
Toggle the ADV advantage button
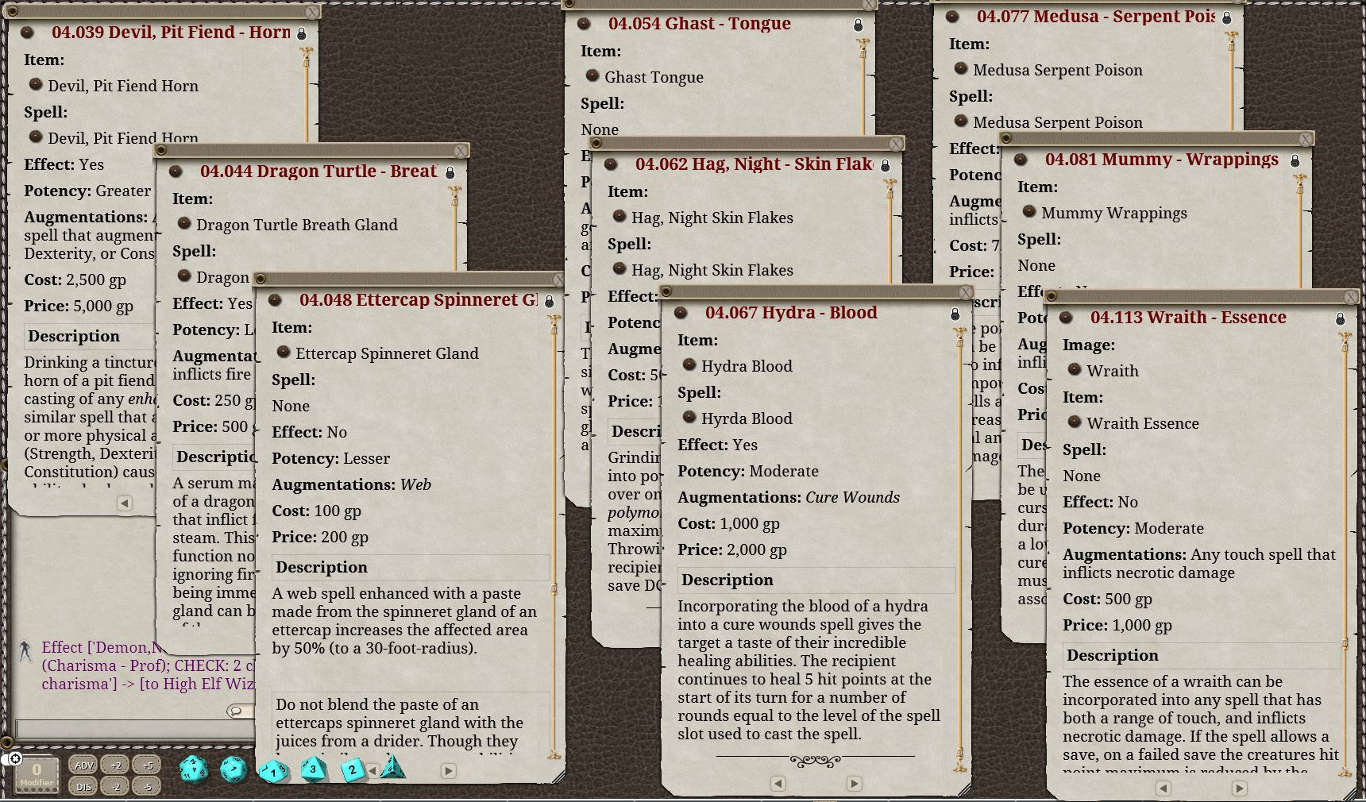point(84,765)
